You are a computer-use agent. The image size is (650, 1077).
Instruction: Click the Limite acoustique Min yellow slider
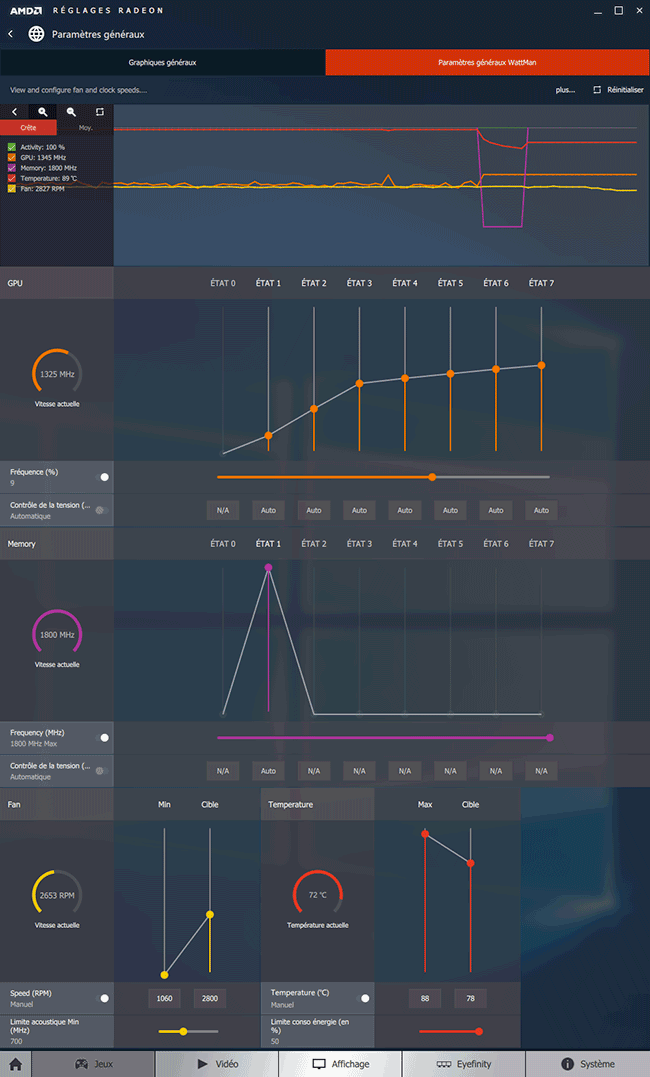(x=183, y=1031)
